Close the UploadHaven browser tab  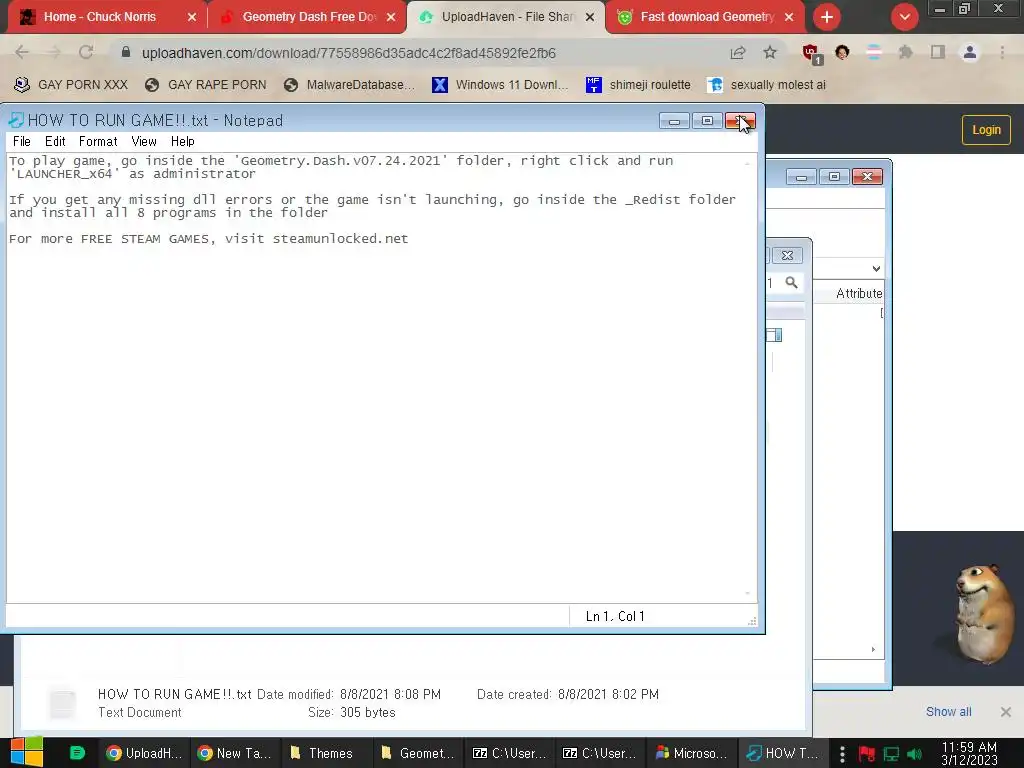click(x=590, y=17)
